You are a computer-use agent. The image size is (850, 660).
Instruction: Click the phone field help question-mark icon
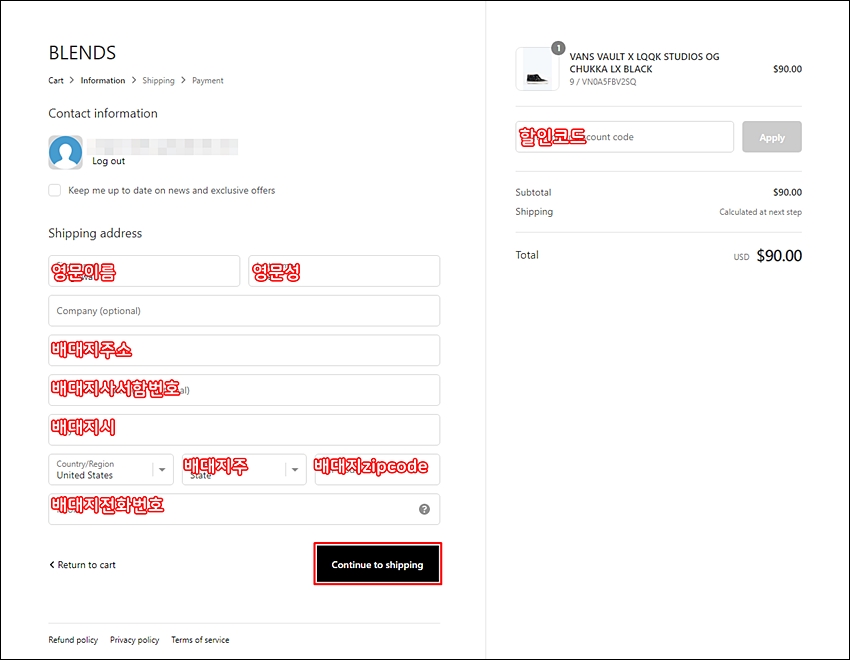(424, 509)
